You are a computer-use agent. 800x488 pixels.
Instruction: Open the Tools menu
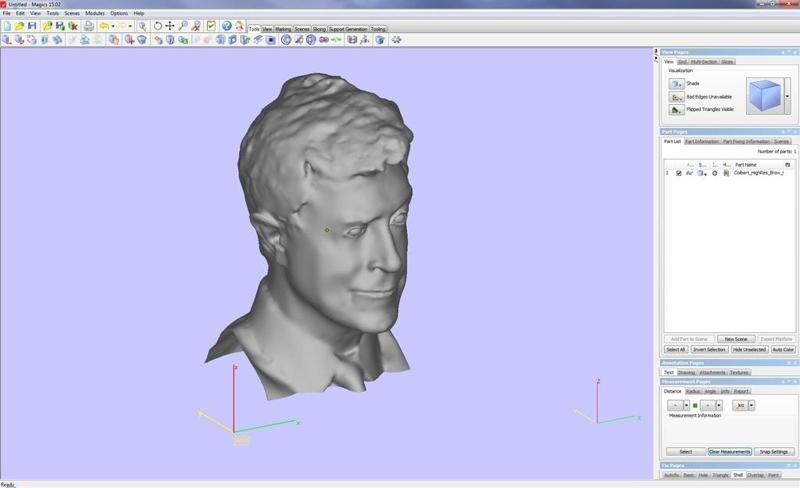click(x=53, y=13)
